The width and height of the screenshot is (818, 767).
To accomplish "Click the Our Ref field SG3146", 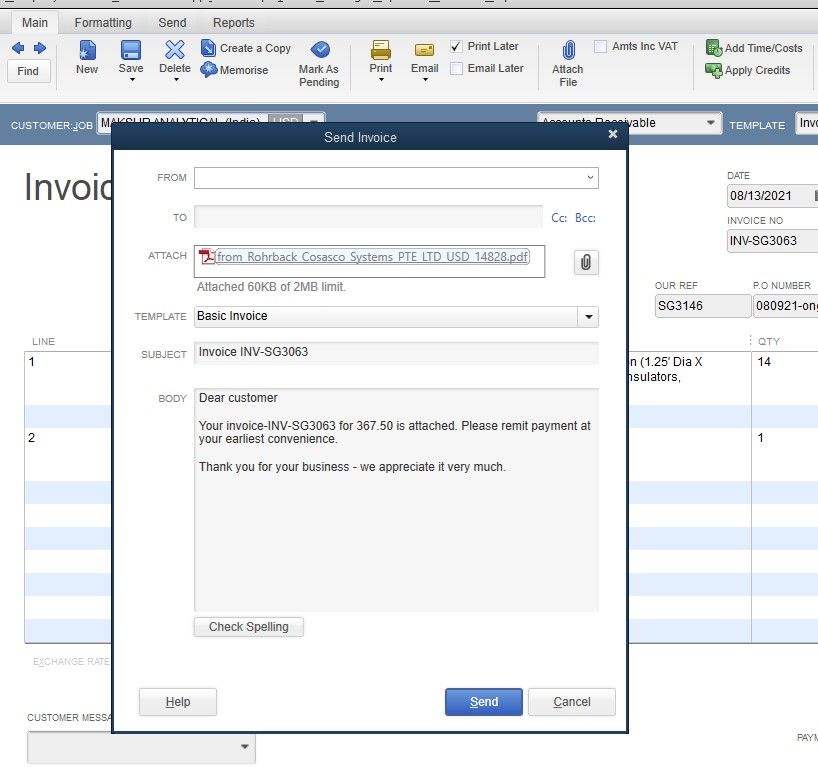I will coord(702,306).
